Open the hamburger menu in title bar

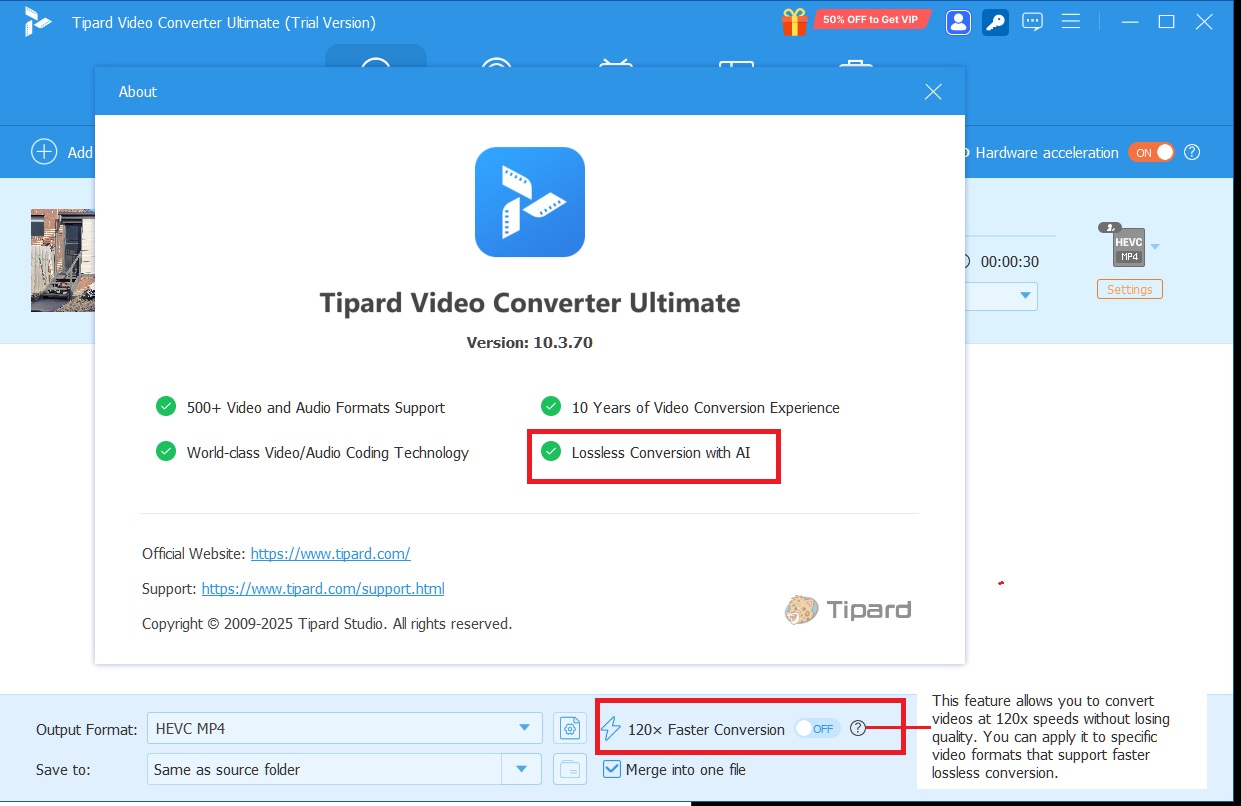(1070, 22)
